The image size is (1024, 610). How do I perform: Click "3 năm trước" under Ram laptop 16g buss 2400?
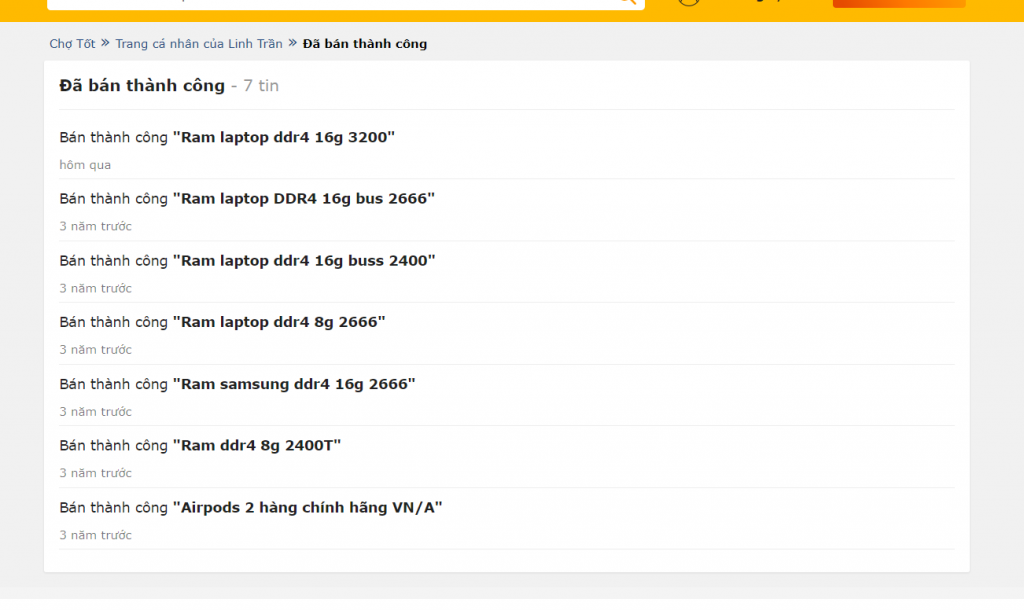[x=95, y=289]
